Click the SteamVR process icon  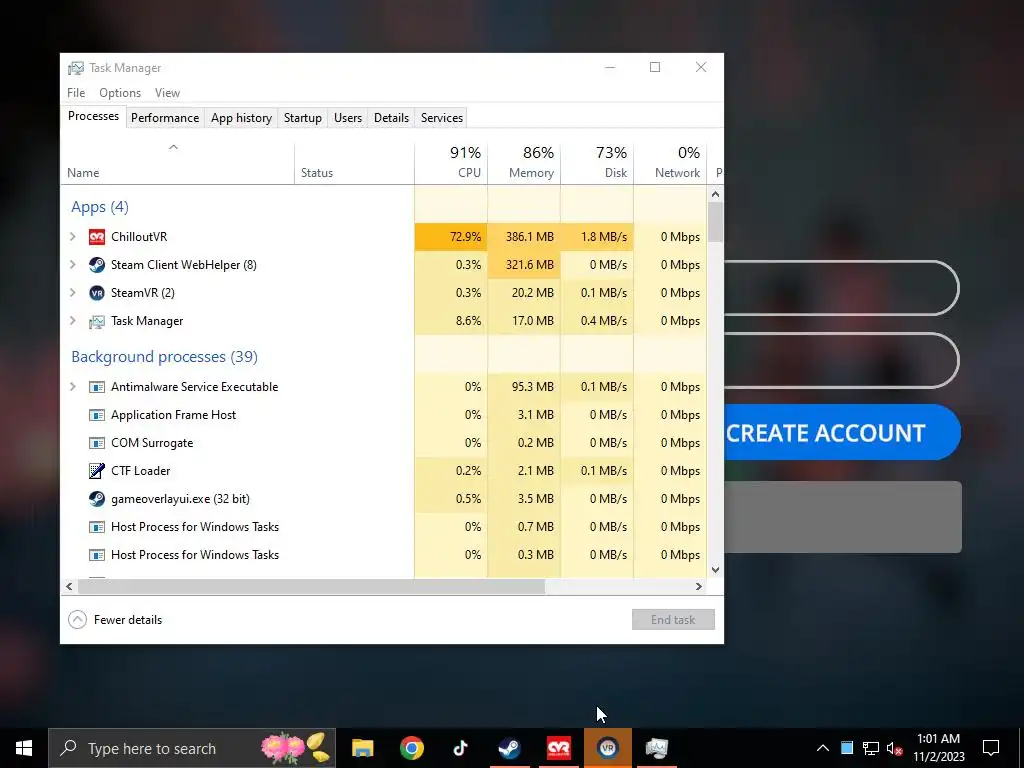coord(97,293)
